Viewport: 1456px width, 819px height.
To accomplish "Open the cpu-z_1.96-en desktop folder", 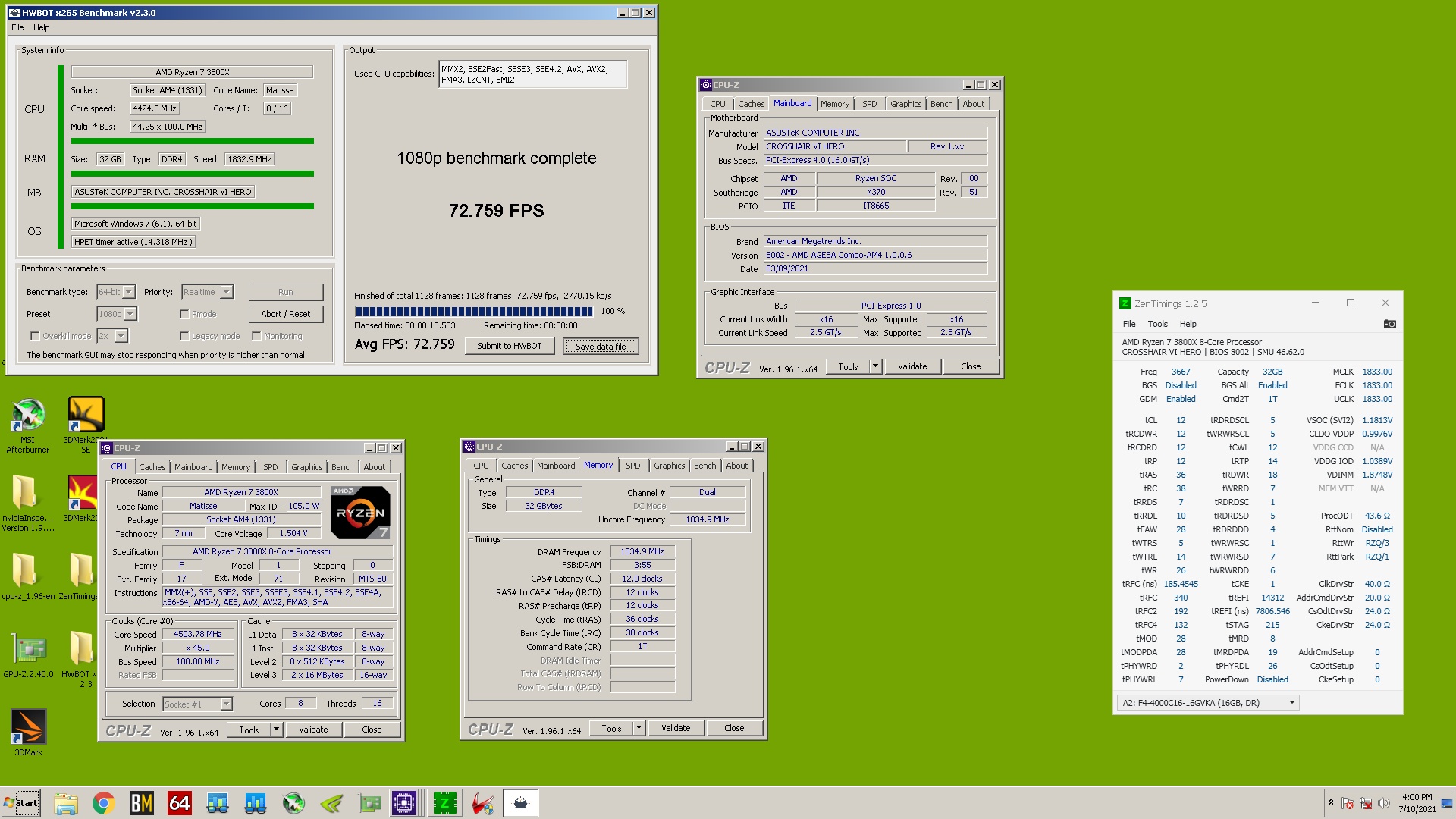I will (x=28, y=576).
